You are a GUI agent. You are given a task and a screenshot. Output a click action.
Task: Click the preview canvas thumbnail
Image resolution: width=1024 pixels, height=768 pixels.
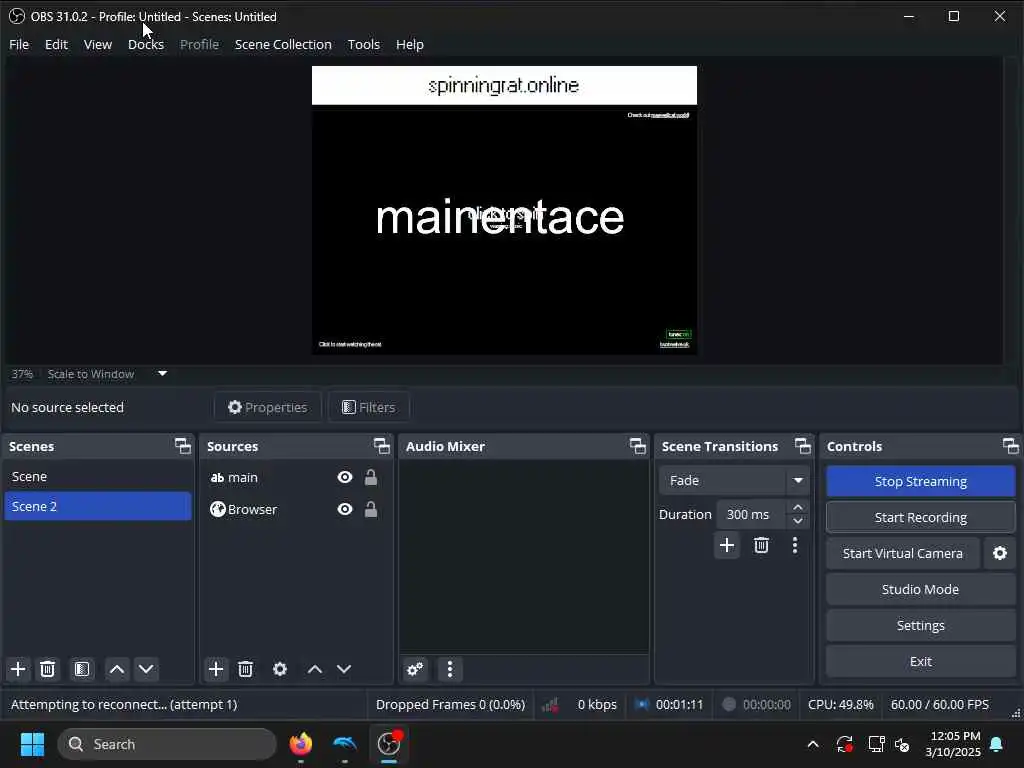(x=504, y=210)
